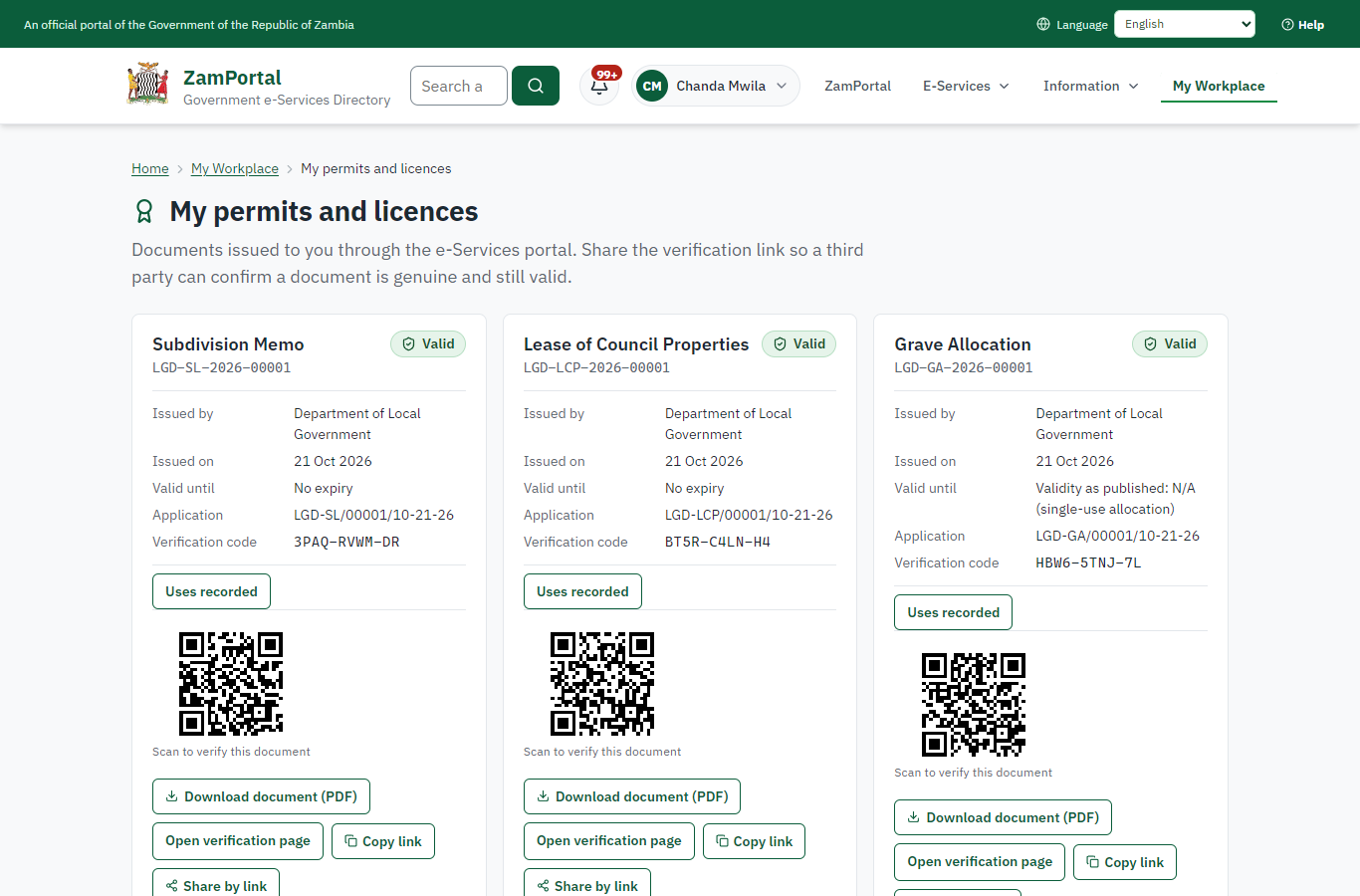Open verification page for Subdivision Memo
Viewport: 1360px width, 896px height.
click(238, 841)
